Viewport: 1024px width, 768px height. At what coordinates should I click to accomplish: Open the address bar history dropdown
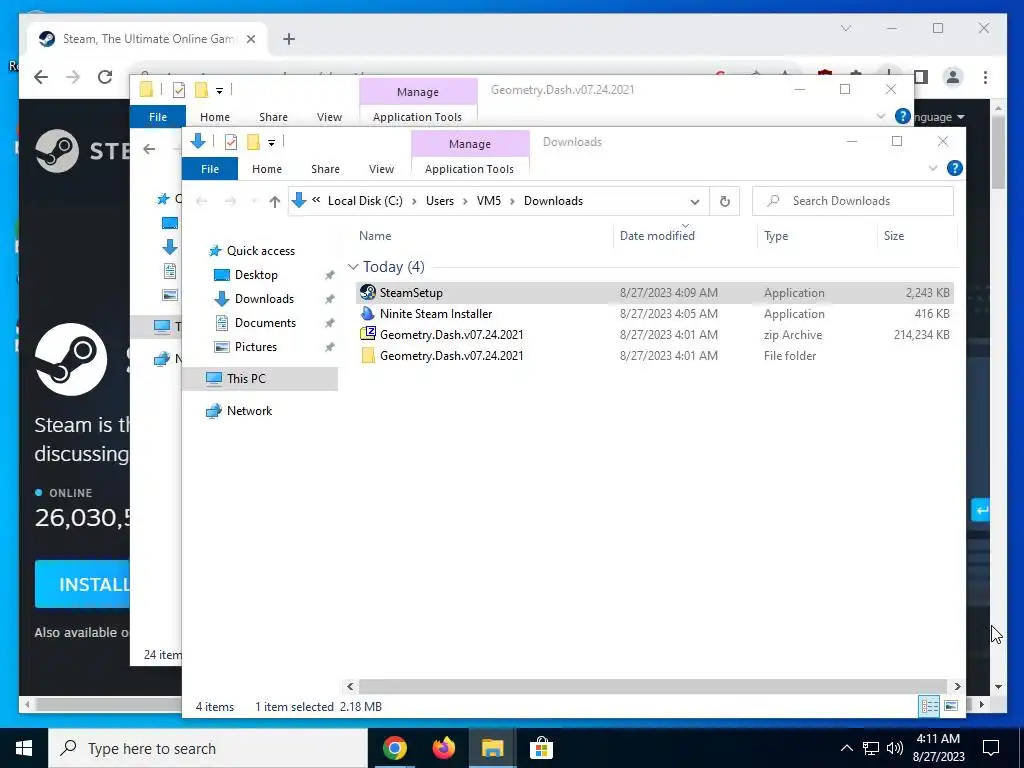[x=695, y=201]
